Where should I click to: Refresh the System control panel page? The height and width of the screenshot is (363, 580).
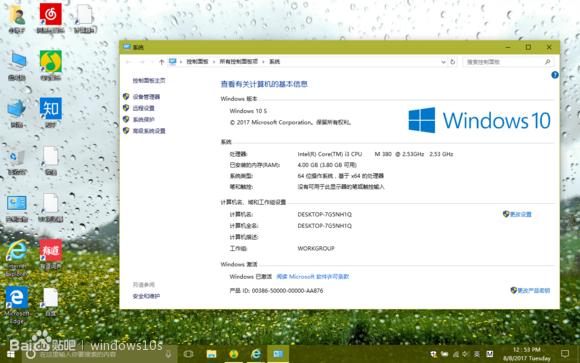[452, 62]
